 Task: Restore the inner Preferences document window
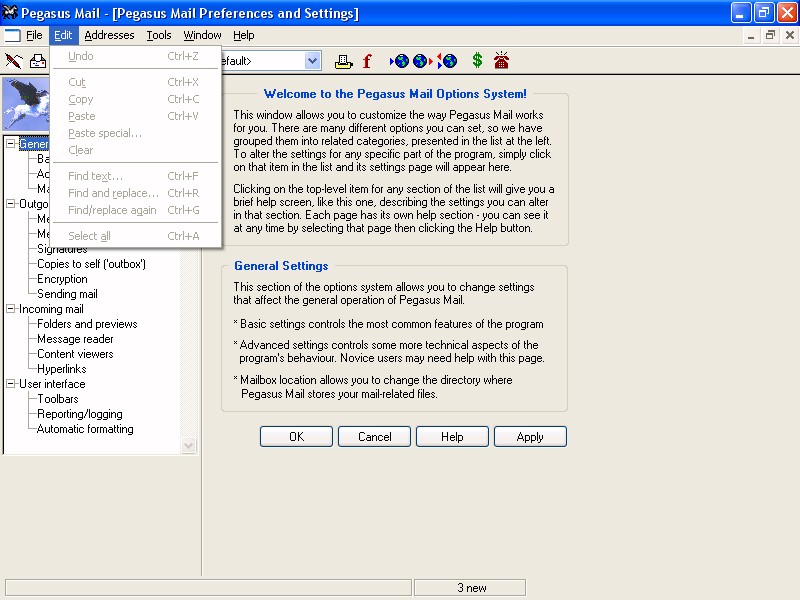click(x=770, y=35)
